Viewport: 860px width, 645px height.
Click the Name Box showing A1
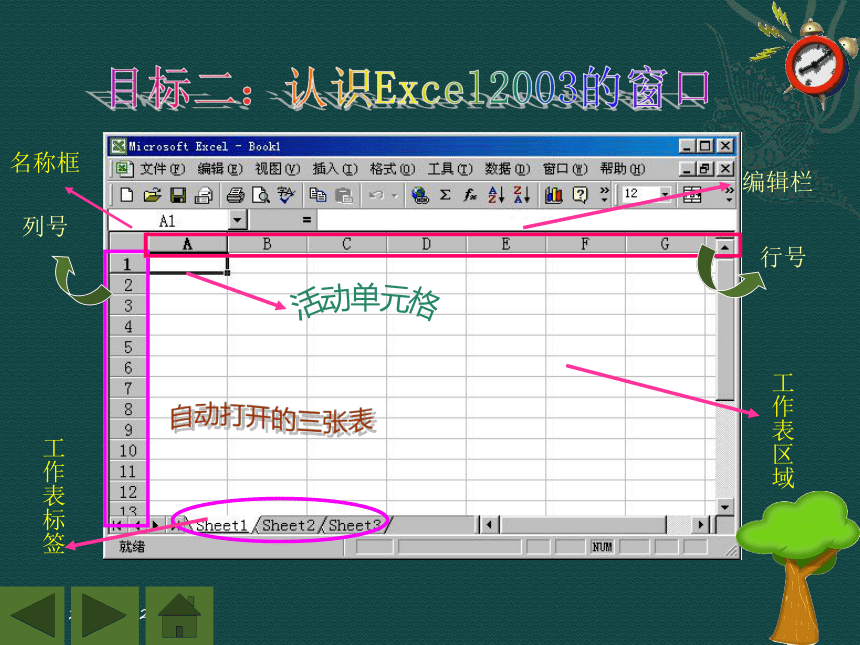tap(168, 221)
